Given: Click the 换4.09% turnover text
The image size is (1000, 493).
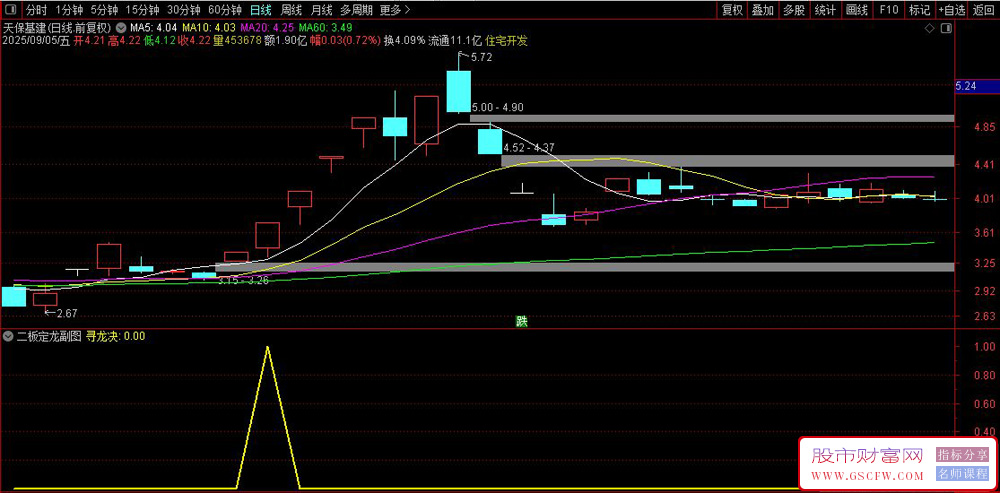Looking at the screenshot, I should 404,41.
